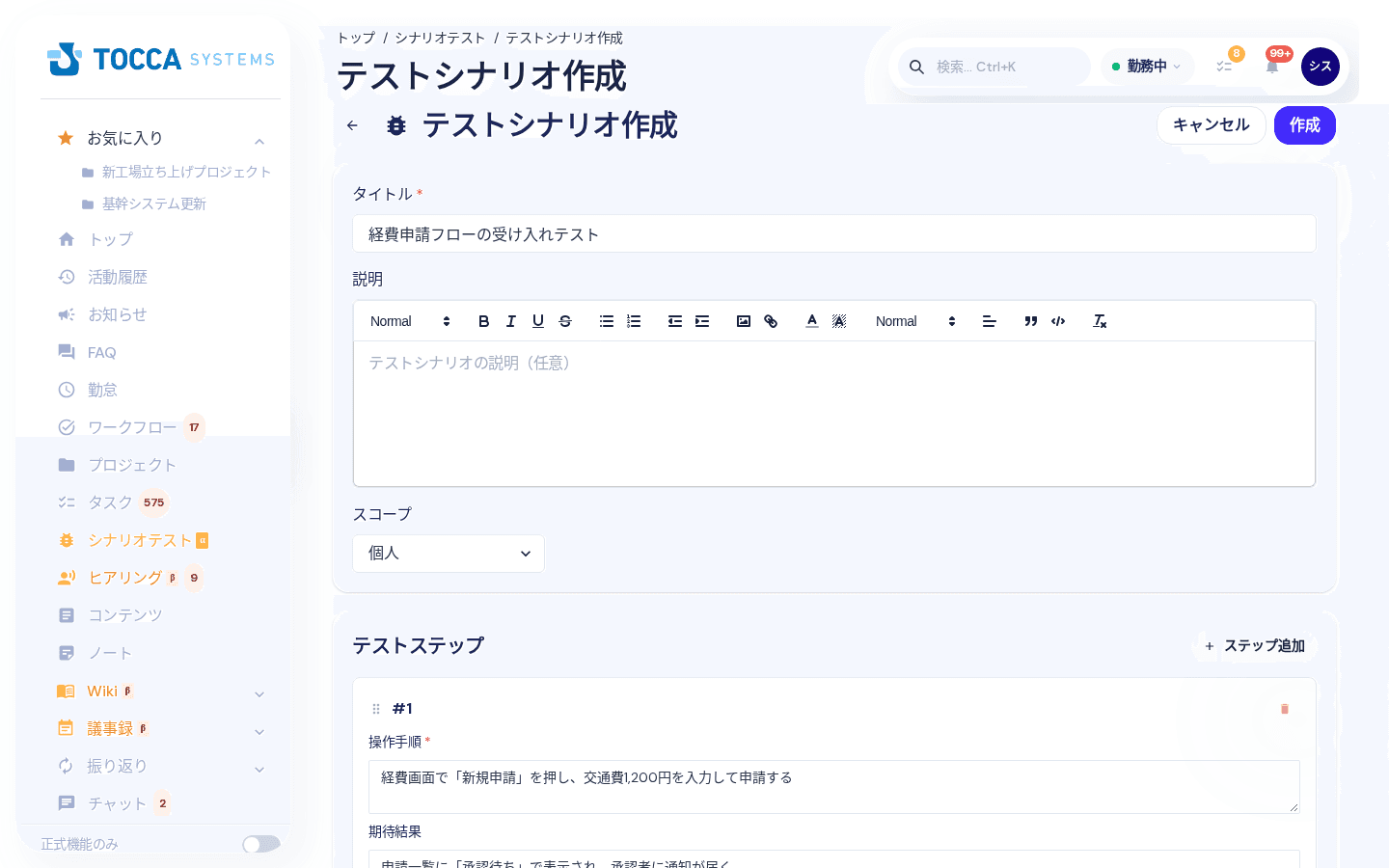Open the スコープ 個人 dropdown
The image size is (1389, 868).
pos(449,554)
